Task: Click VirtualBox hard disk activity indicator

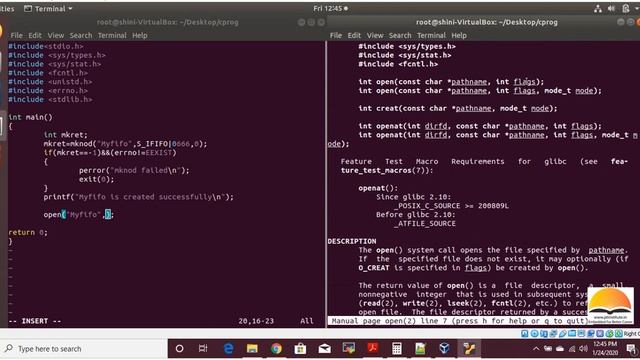Action: pyautogui.click(x=524, y=333)
